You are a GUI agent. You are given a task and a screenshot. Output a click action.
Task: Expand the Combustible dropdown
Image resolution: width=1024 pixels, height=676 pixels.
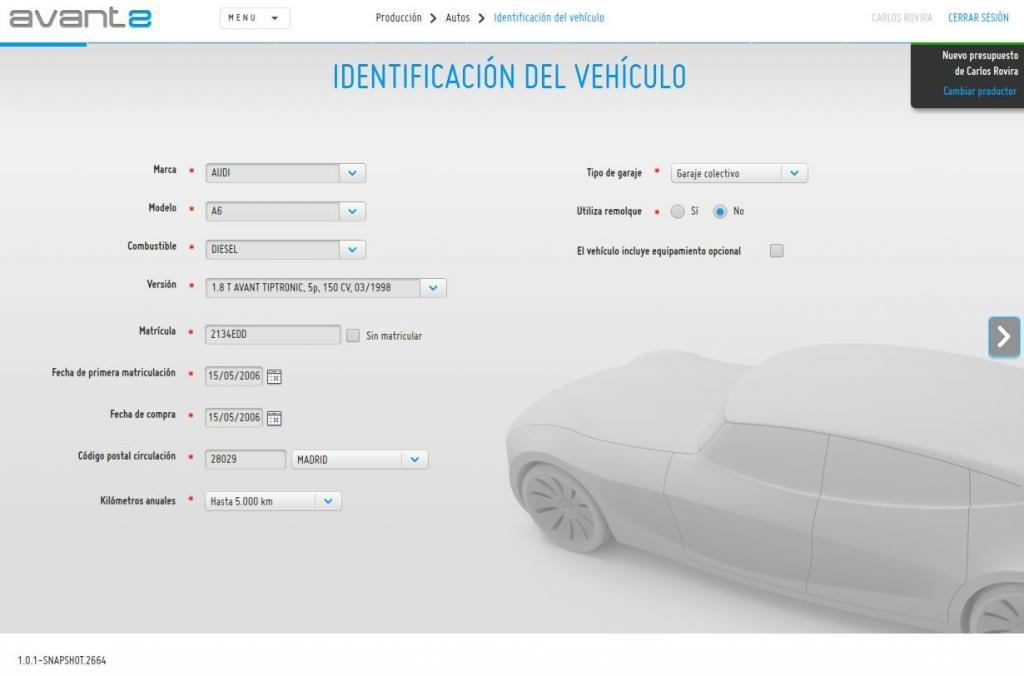[x=351, y=249]
